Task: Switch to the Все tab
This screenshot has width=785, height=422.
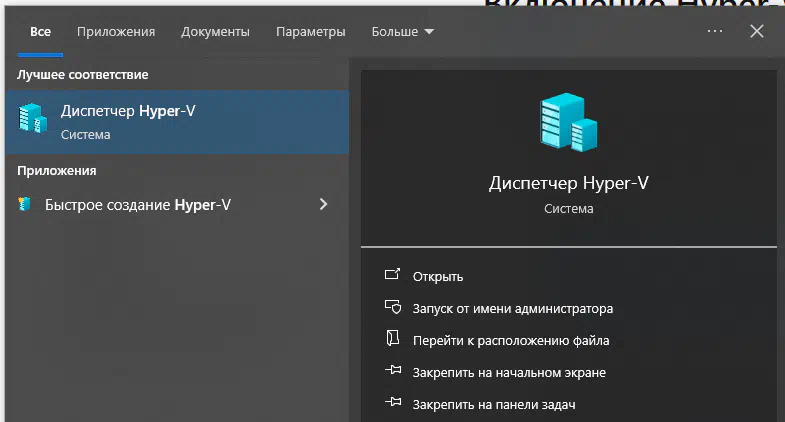Action: point(40,32)
